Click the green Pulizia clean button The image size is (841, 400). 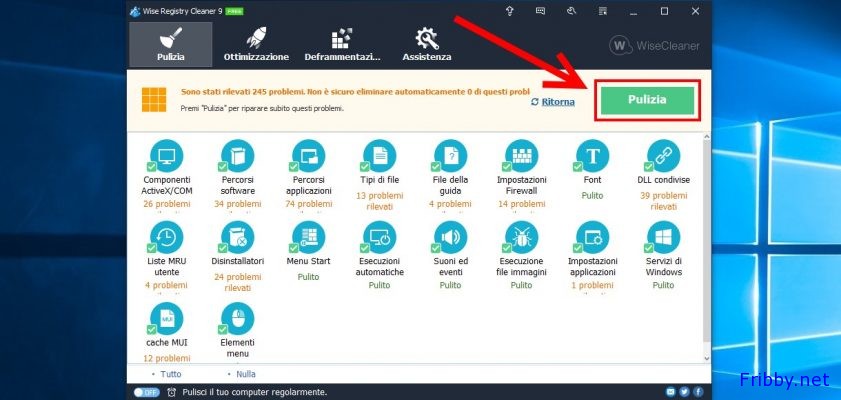[x=646, y=101]
